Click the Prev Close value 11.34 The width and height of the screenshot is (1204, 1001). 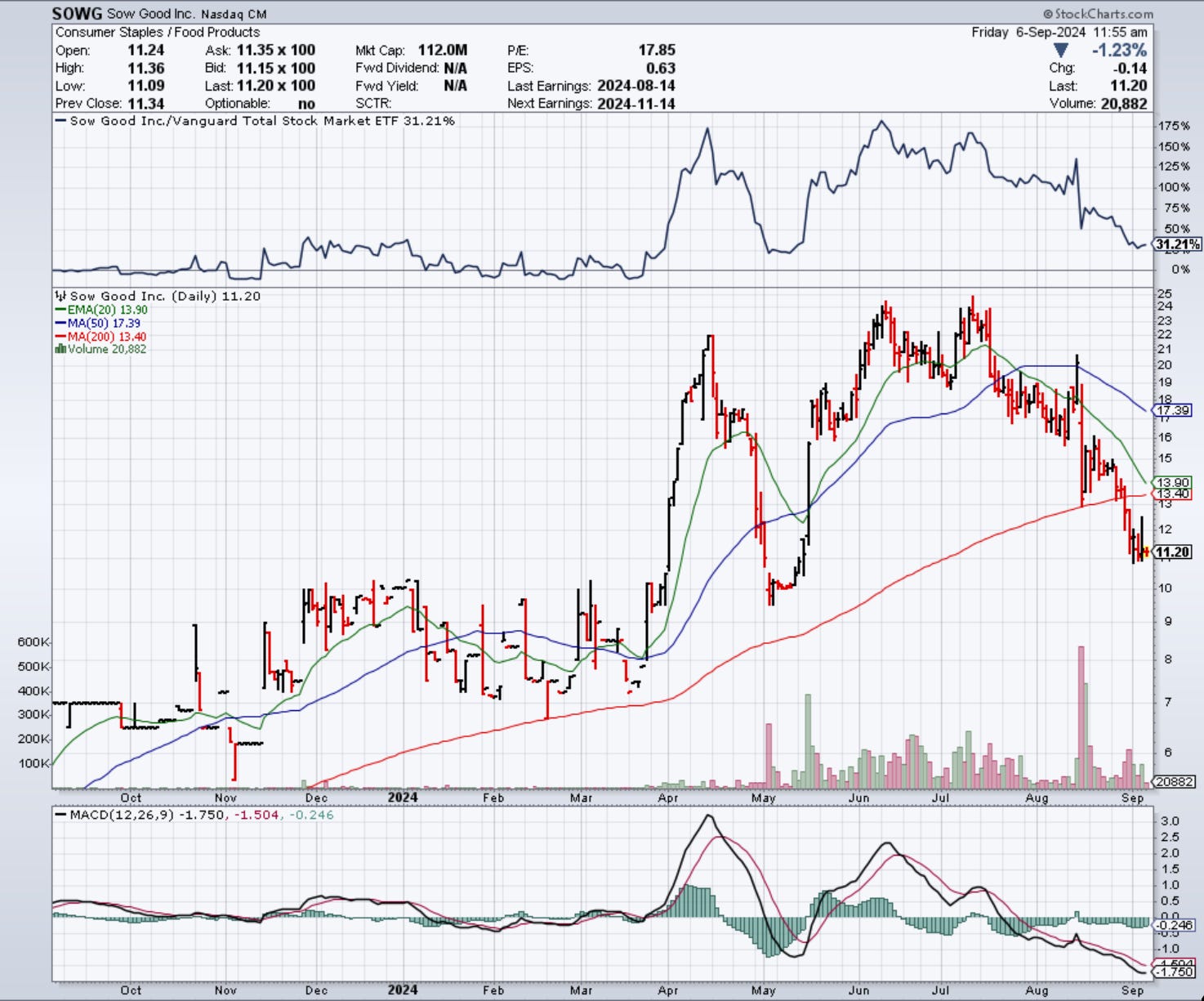point(146,104)
